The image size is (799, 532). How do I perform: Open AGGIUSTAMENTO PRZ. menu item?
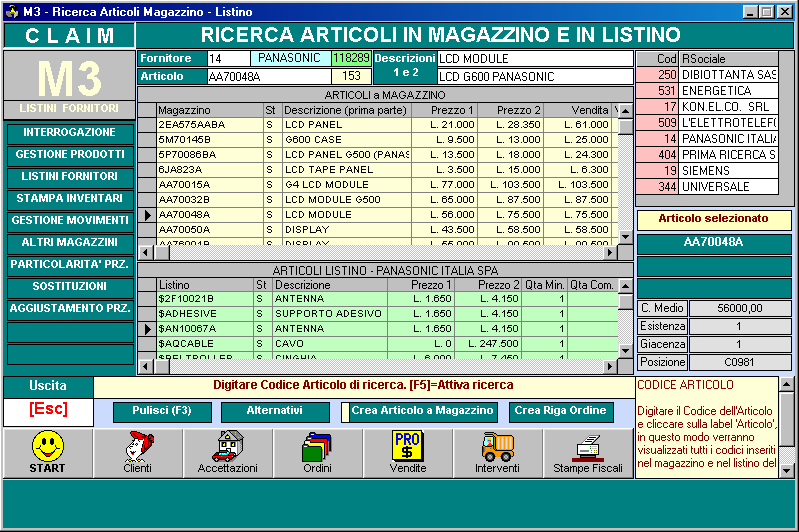click(69, 308)
